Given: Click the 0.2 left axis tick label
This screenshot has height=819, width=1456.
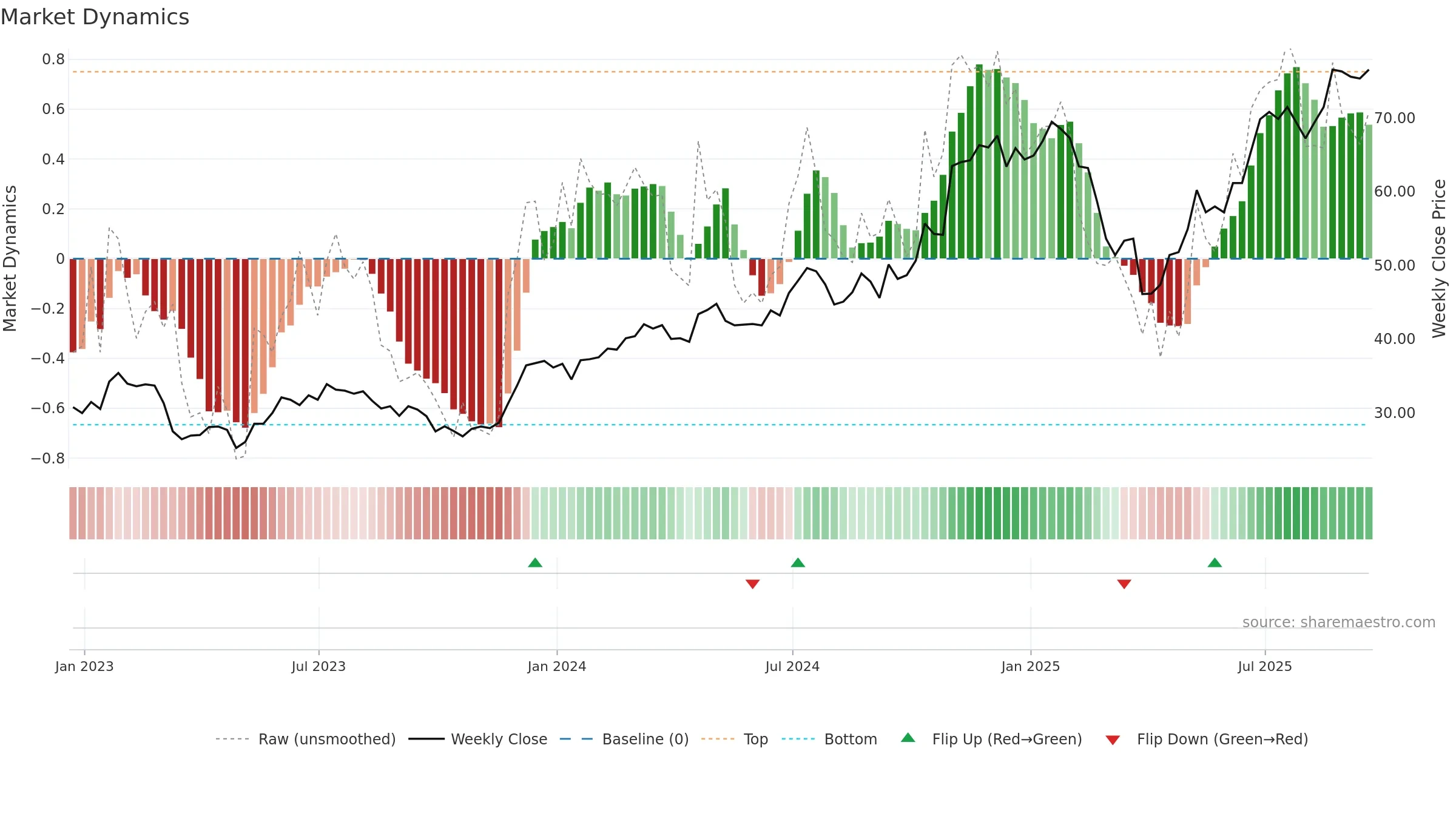Looking at the screenshot, I should (53, 209).
